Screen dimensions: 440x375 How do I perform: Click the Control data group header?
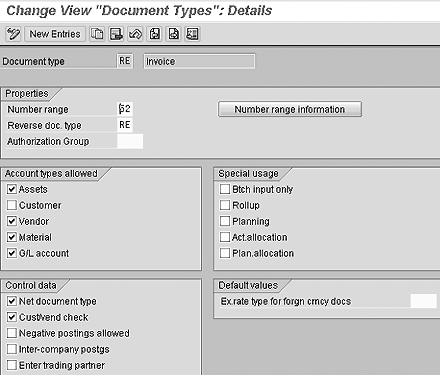(x=31, y=286)
